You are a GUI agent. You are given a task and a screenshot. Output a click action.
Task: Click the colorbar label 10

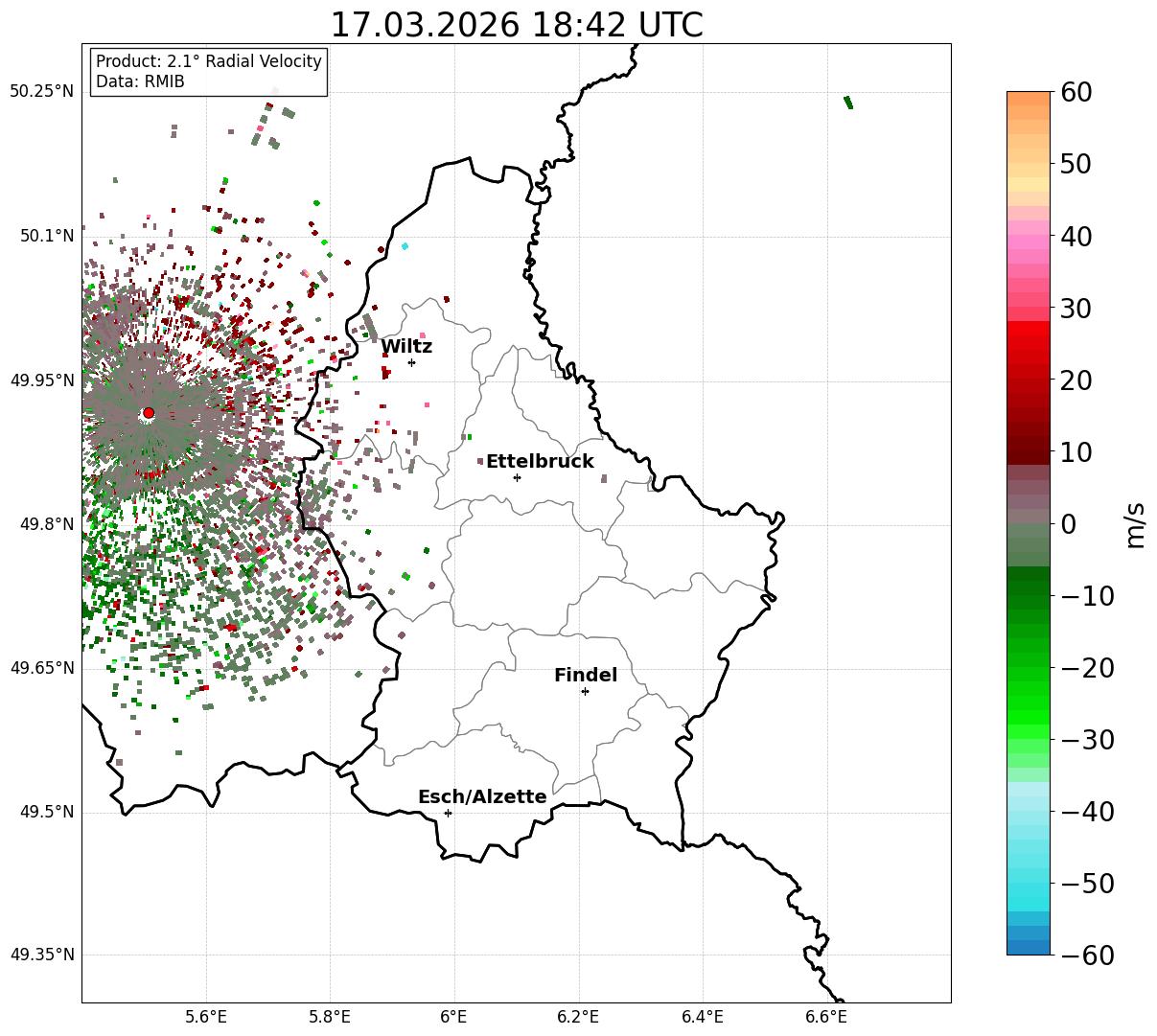1075,451
